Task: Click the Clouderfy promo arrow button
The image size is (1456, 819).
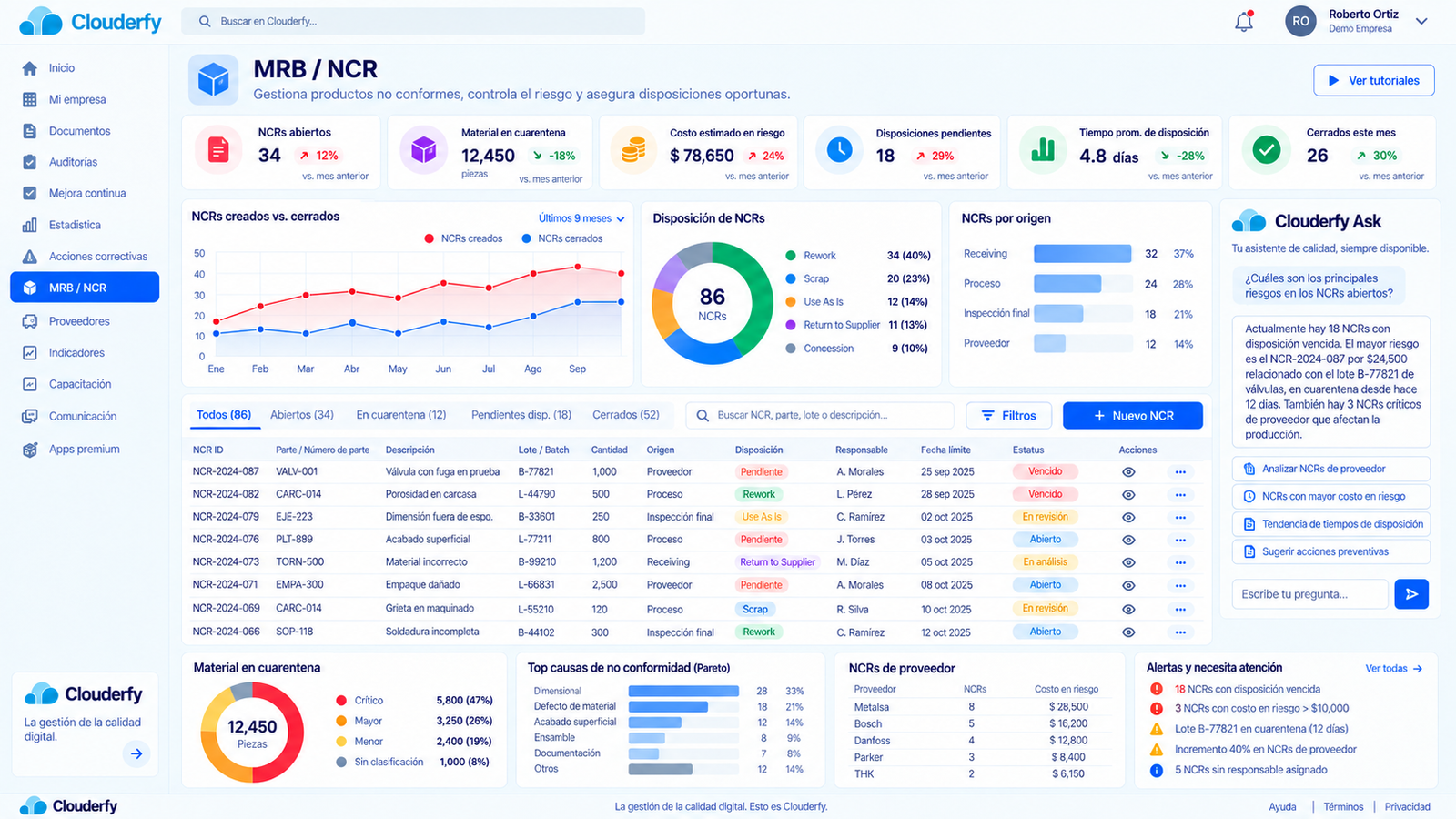Action: 136,753
